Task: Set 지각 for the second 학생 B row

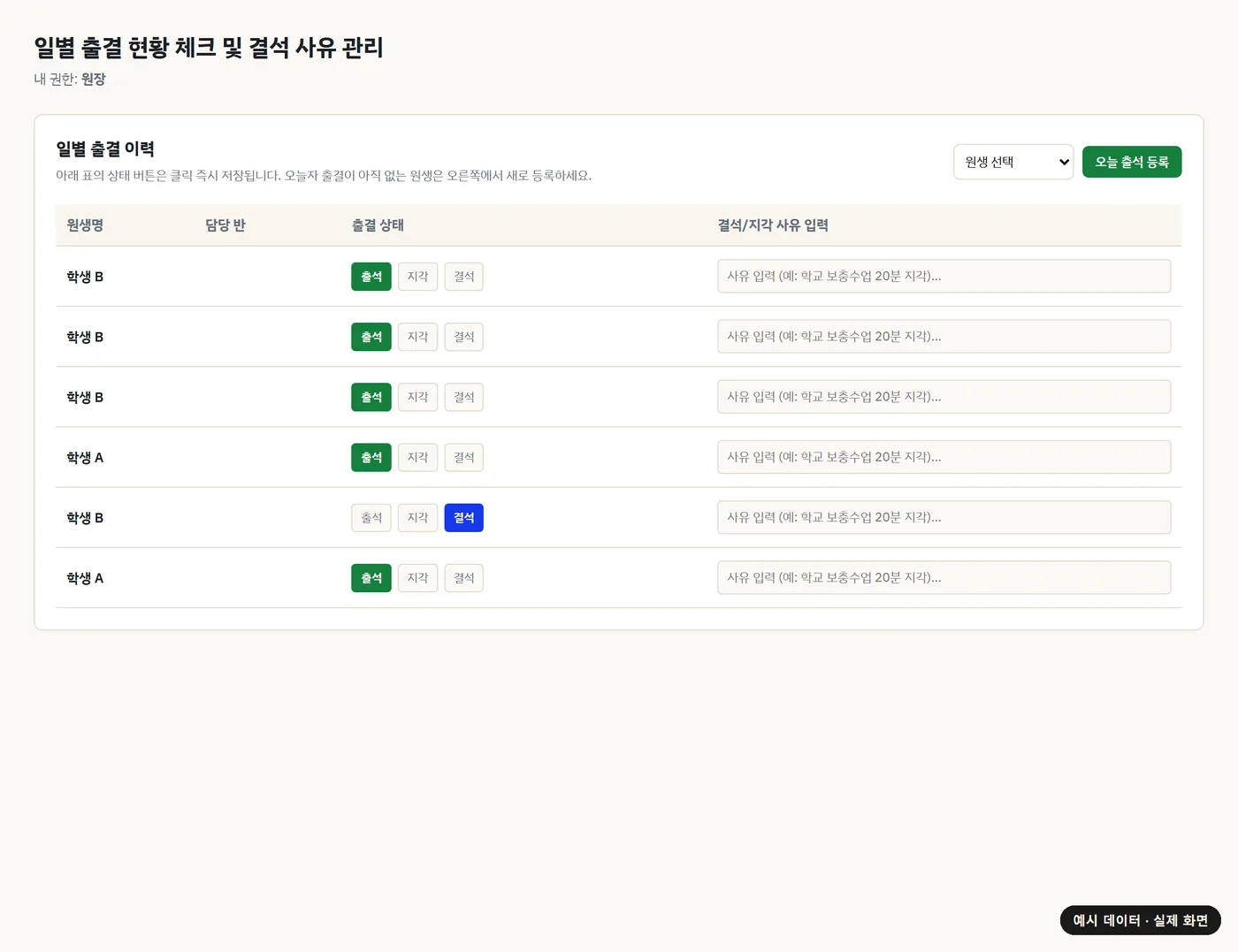Action: click(x=417, y=337)
